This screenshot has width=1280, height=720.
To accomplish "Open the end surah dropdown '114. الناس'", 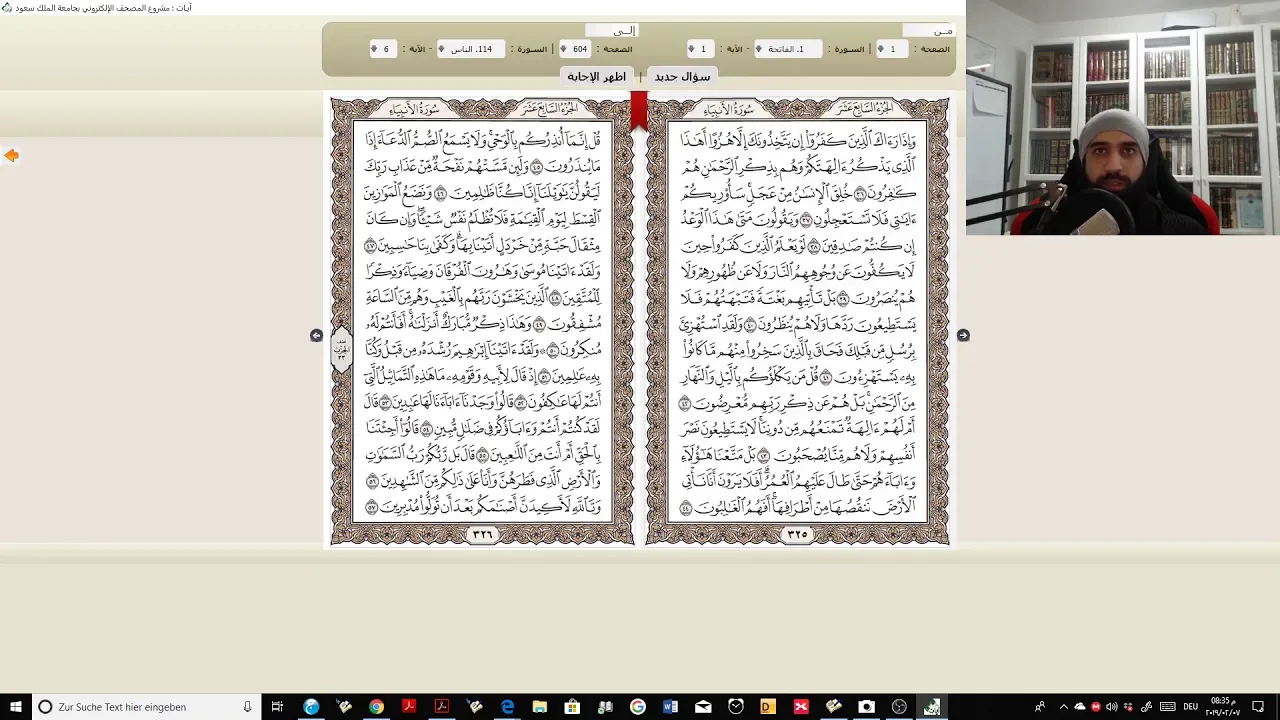I will (471, 49).
